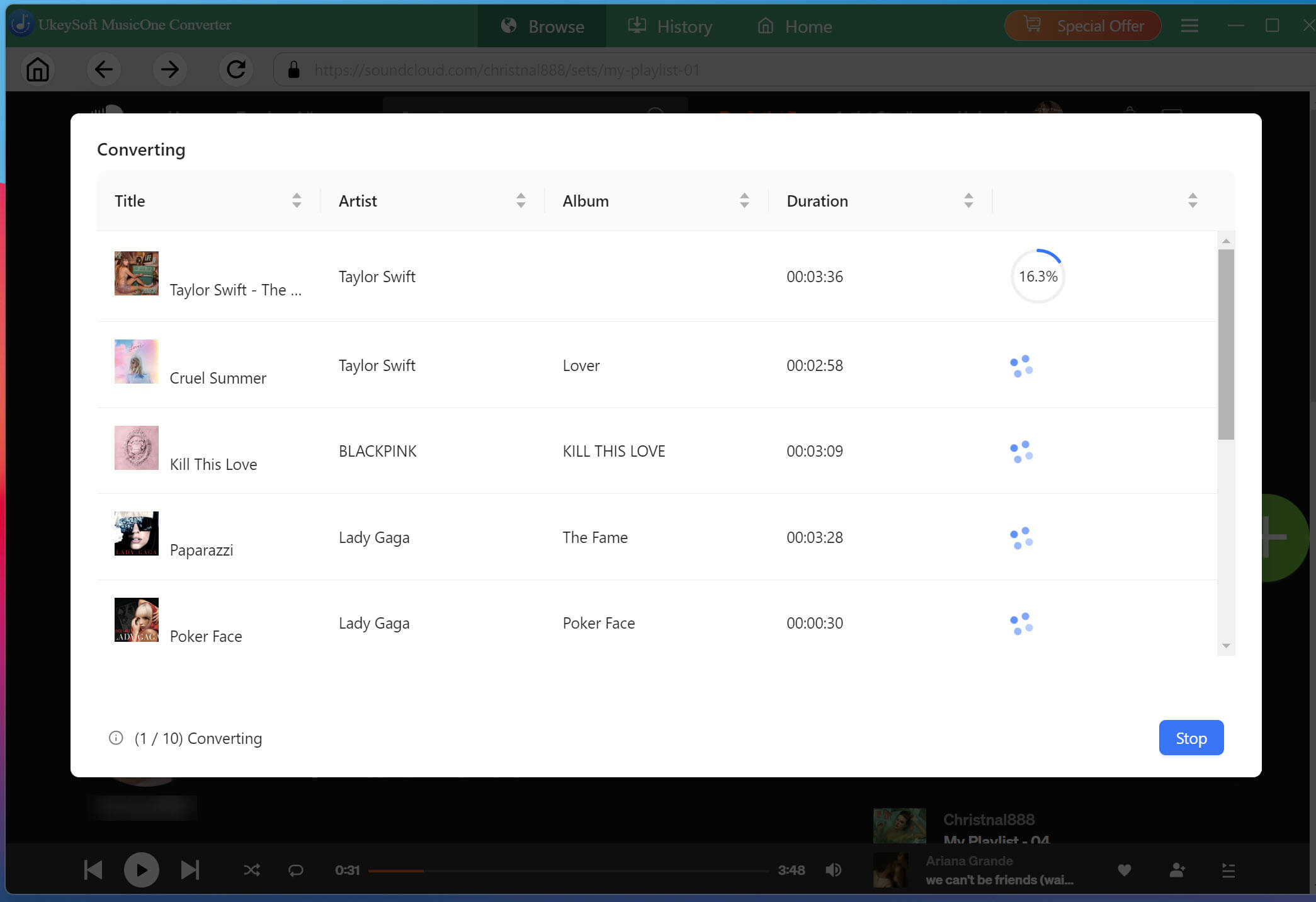Click the Cruel Summer album thumbnail
1316x902 pixels.
137,362
